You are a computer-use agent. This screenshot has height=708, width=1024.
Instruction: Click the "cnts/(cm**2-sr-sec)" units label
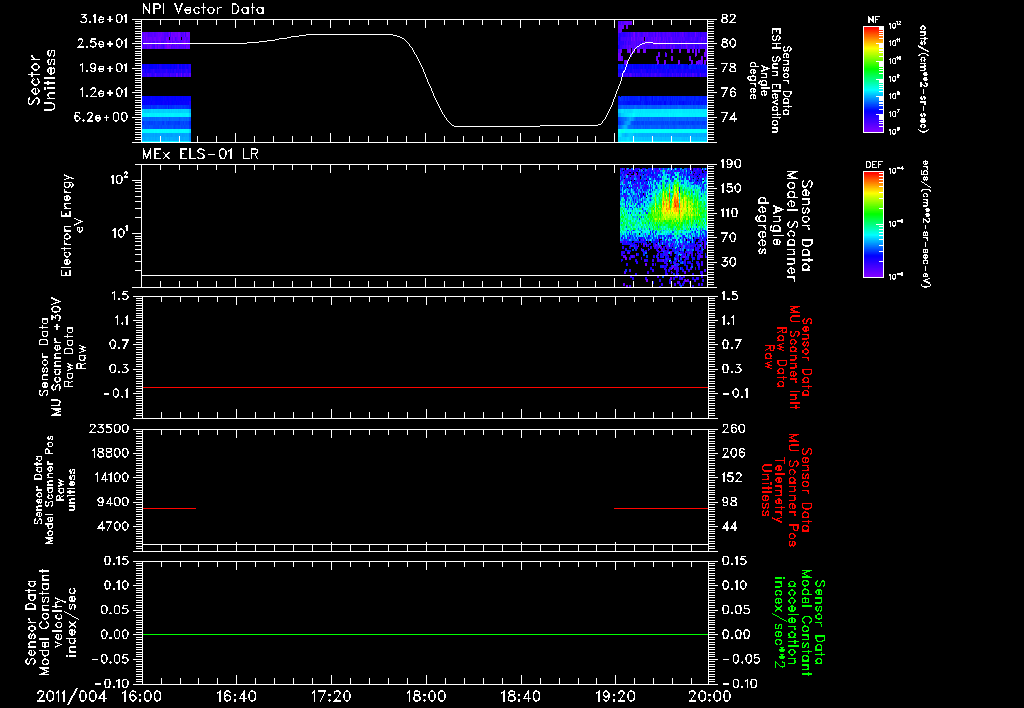point(923,78)
